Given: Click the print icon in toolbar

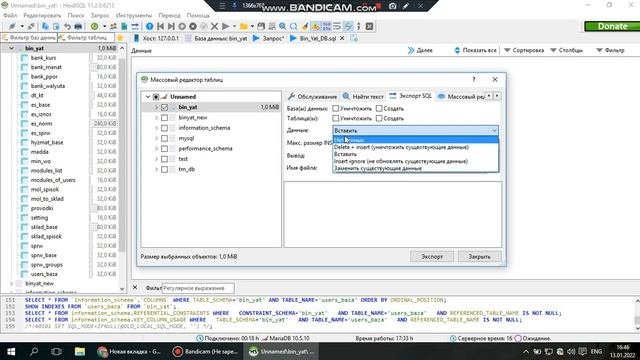Looking at the screenshot, I should click(78, 26).
